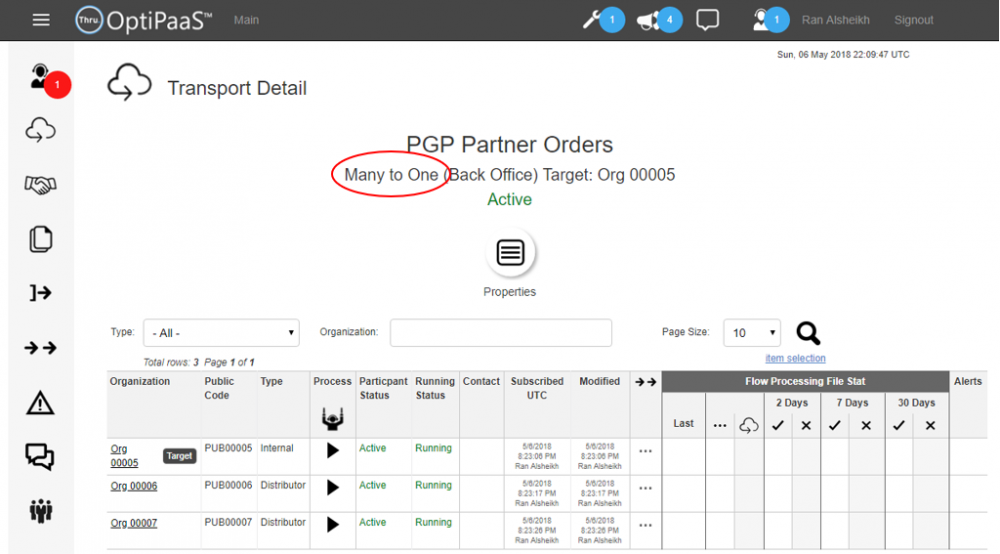Open the chat bubble icon in header
Viewport: 1000px width, 554px height.
(x=707, y=20)
